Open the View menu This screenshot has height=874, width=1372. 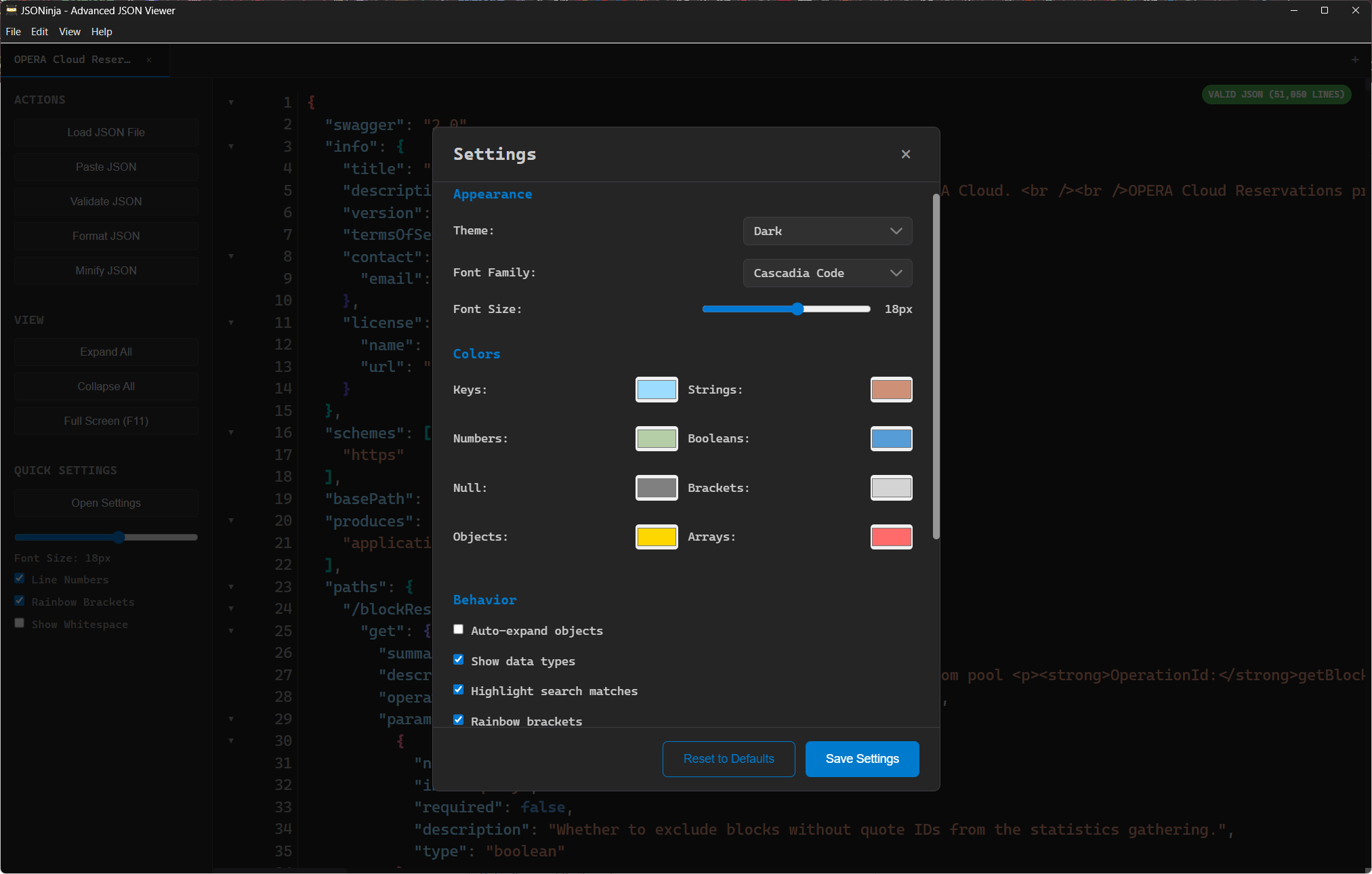point(70,32)
